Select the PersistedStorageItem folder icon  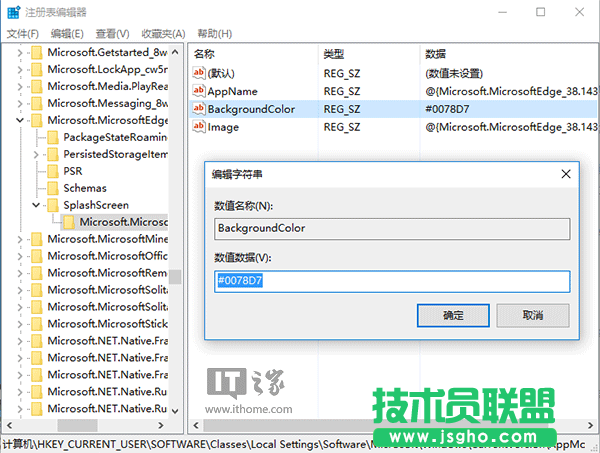tap(53, 155)
